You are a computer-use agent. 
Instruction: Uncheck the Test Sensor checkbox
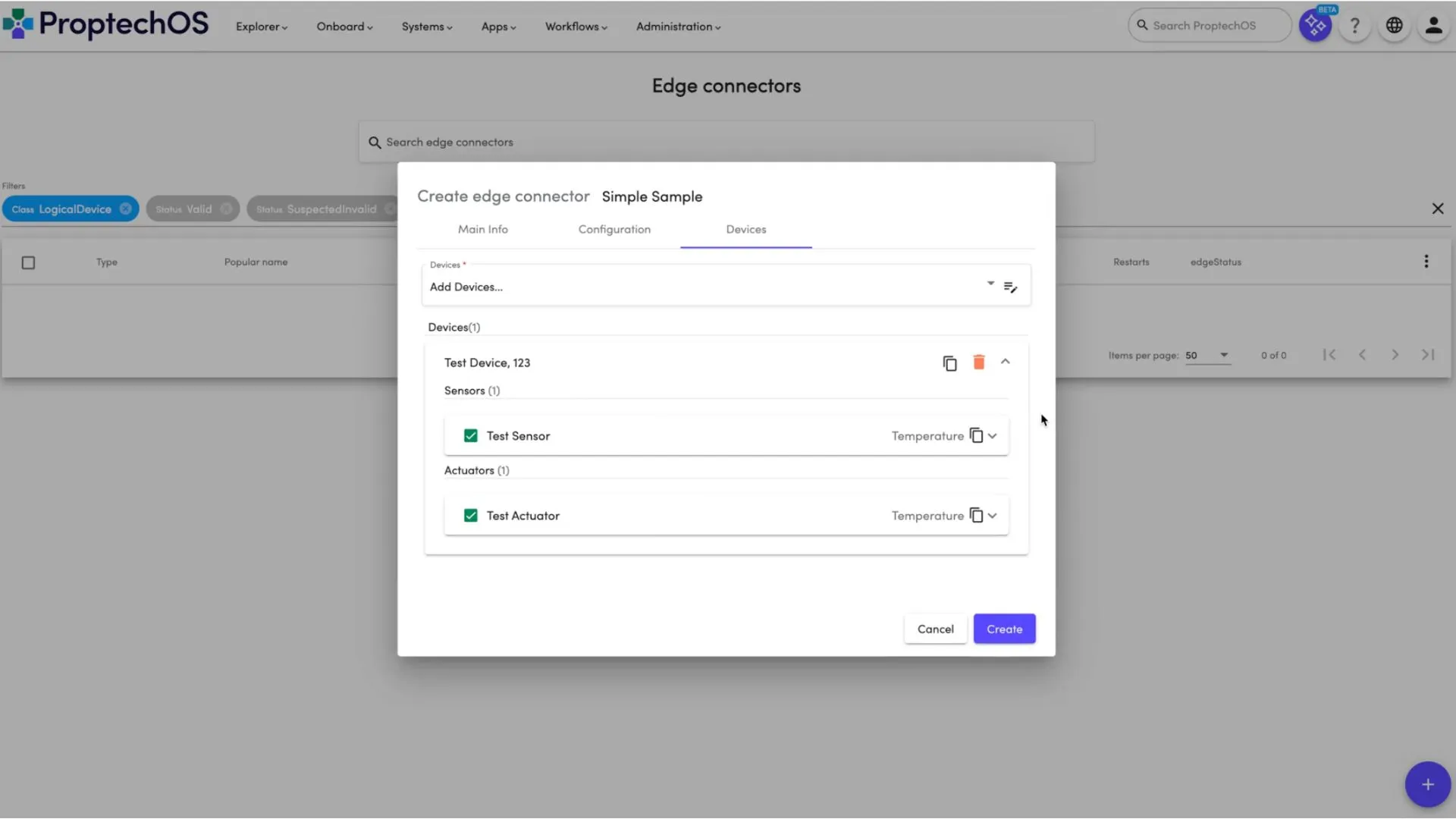coord(470,435)
